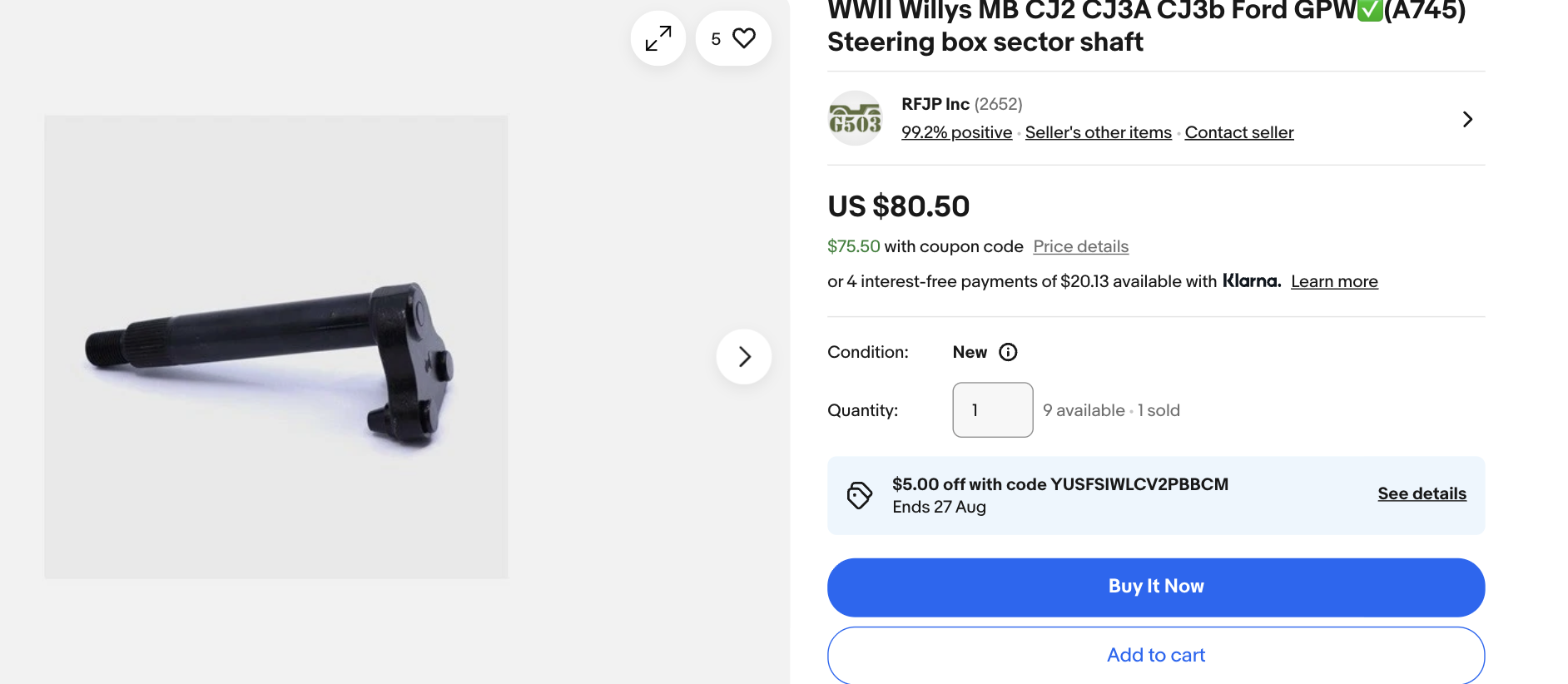Viewport: 1568px width, 684px height.
Task: Click Klarna Learn more link
Action: click(1333, 281)
